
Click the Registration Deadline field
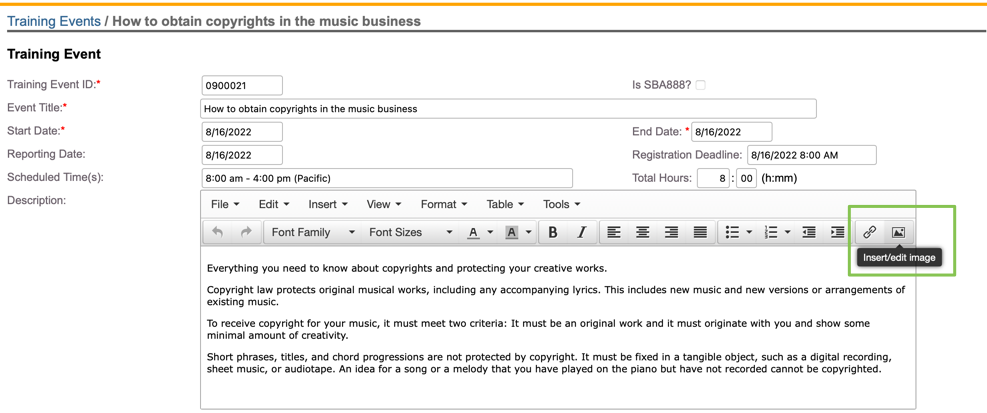tap(811, 155)
